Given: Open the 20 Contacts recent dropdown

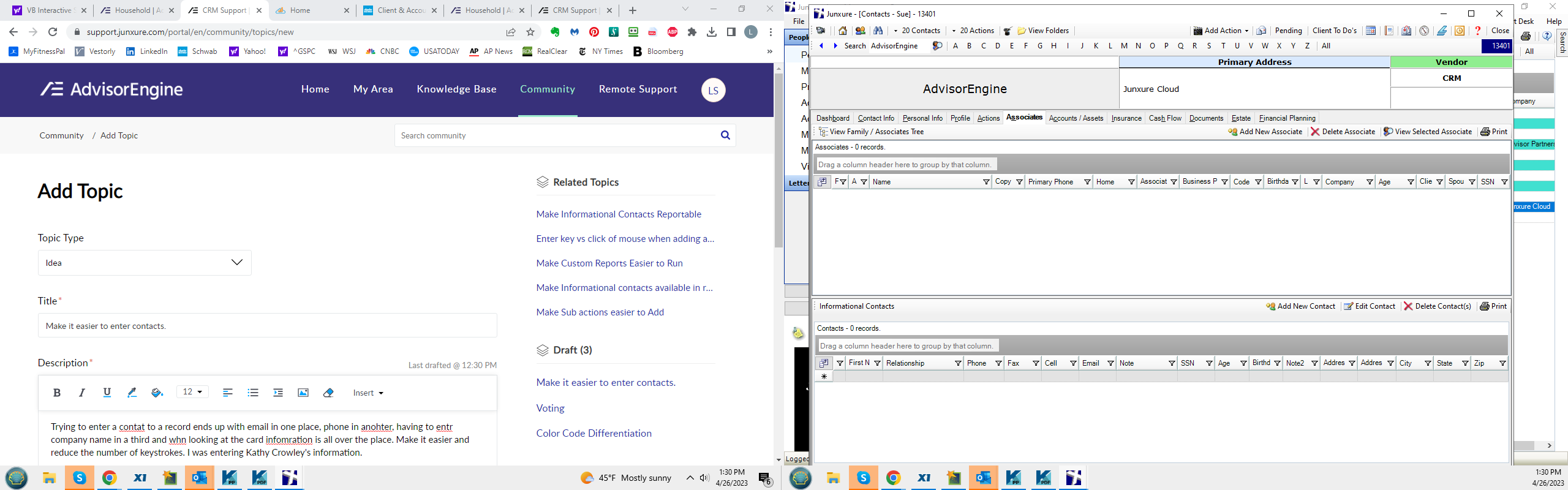Looking at the screenshot, I should tap(916, 31).
